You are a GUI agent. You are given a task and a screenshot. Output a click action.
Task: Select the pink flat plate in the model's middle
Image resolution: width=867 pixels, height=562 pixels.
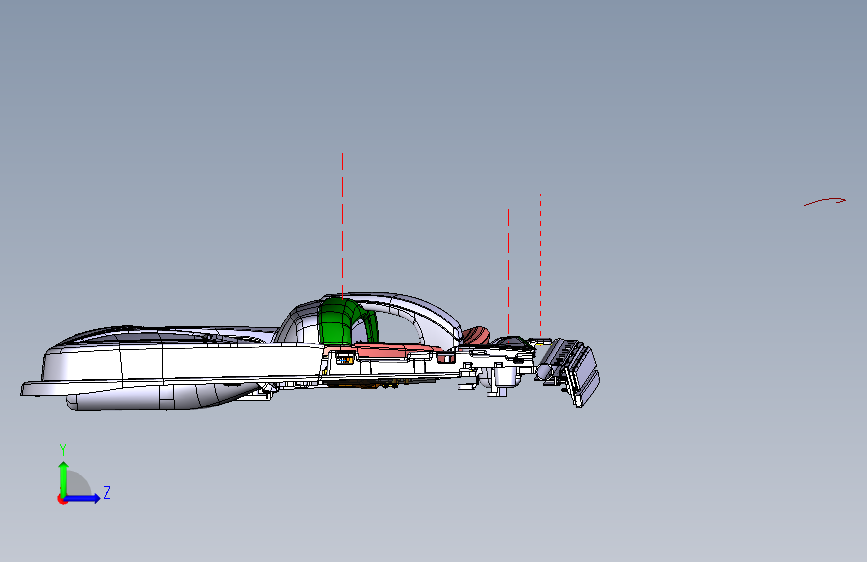pyautogui.click(x=394, y=350)
